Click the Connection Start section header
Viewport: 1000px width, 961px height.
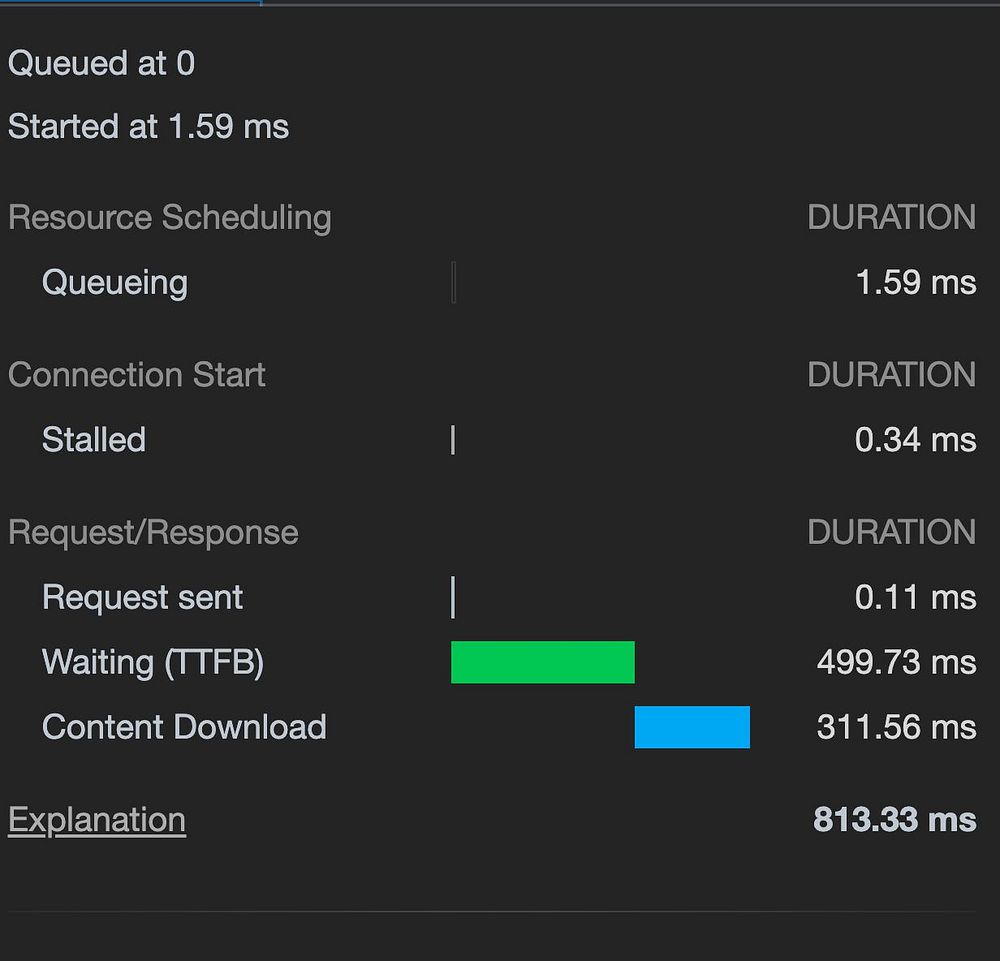(137, 375)
